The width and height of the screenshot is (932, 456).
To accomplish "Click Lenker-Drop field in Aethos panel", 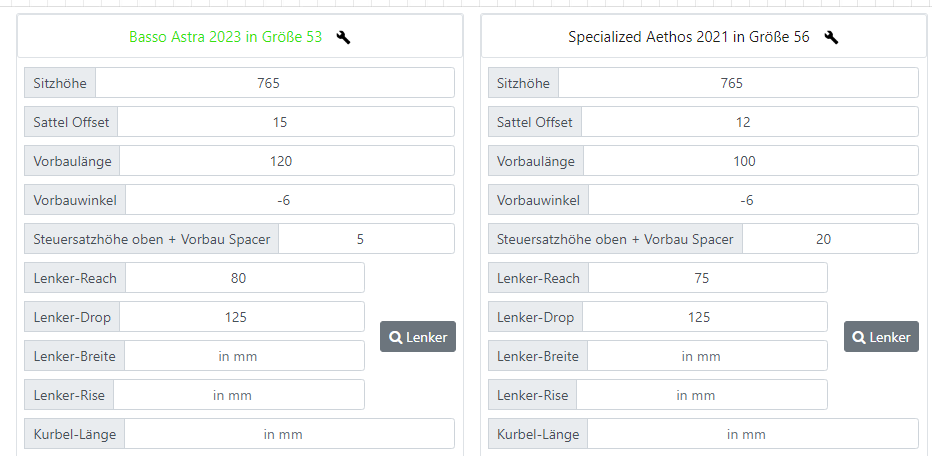I will 705,317.
